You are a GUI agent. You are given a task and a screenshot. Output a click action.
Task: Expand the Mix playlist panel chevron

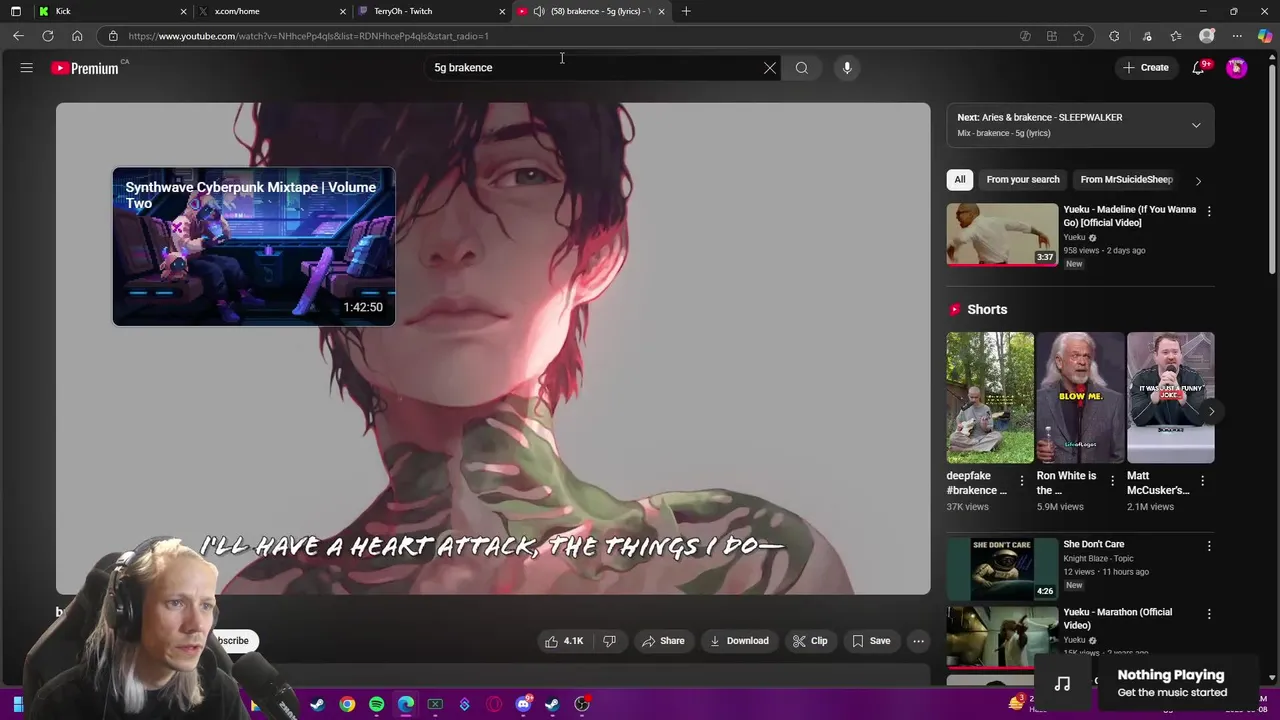click(1196, 125)
